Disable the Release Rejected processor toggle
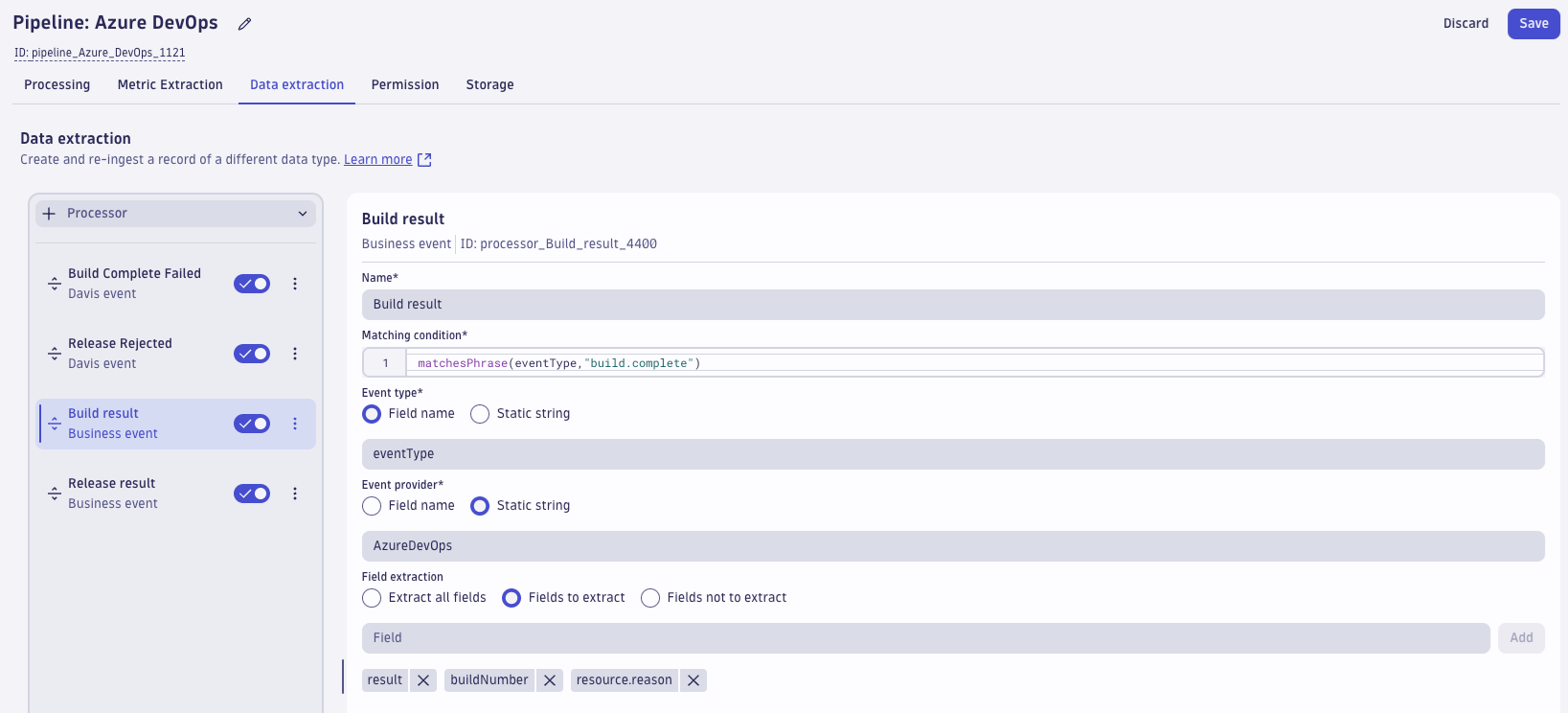The height and width of the screenshot is (713, 1568). (252, 354)
